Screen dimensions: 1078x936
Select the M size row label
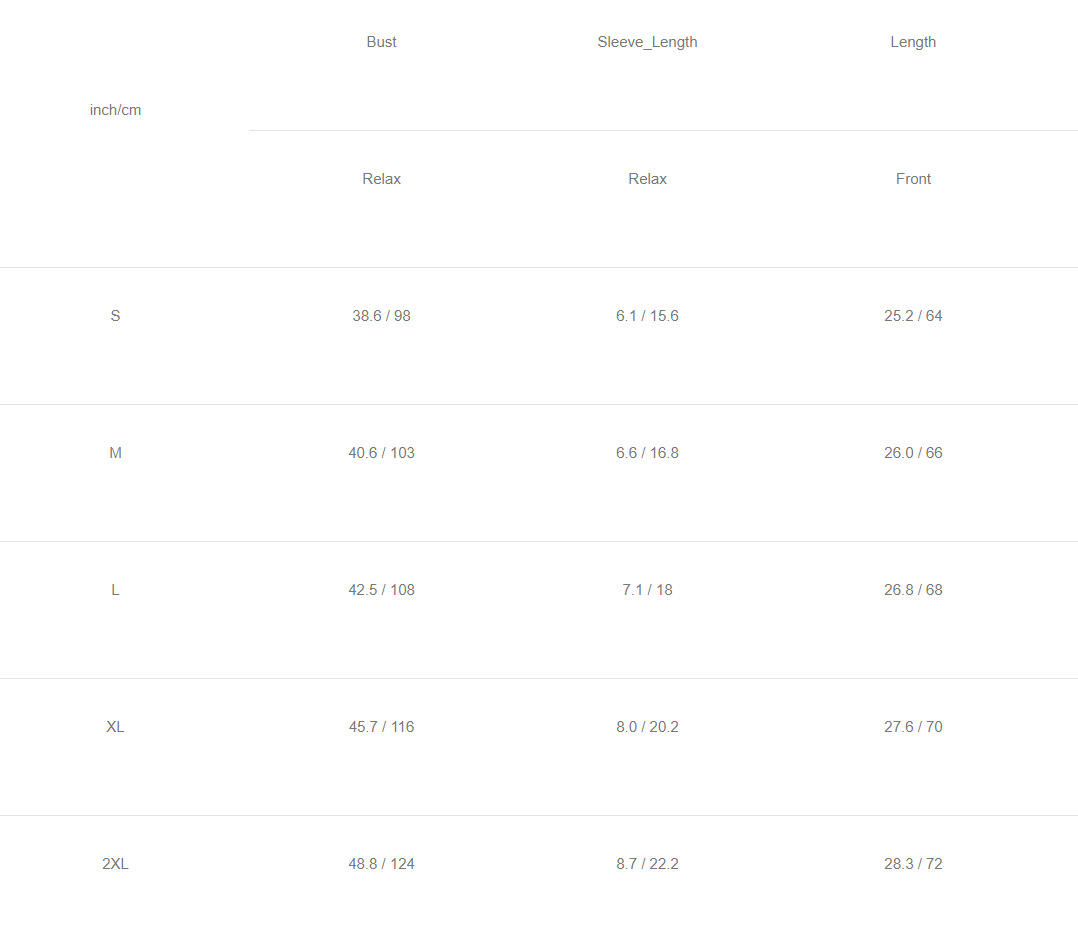point(116,453)
